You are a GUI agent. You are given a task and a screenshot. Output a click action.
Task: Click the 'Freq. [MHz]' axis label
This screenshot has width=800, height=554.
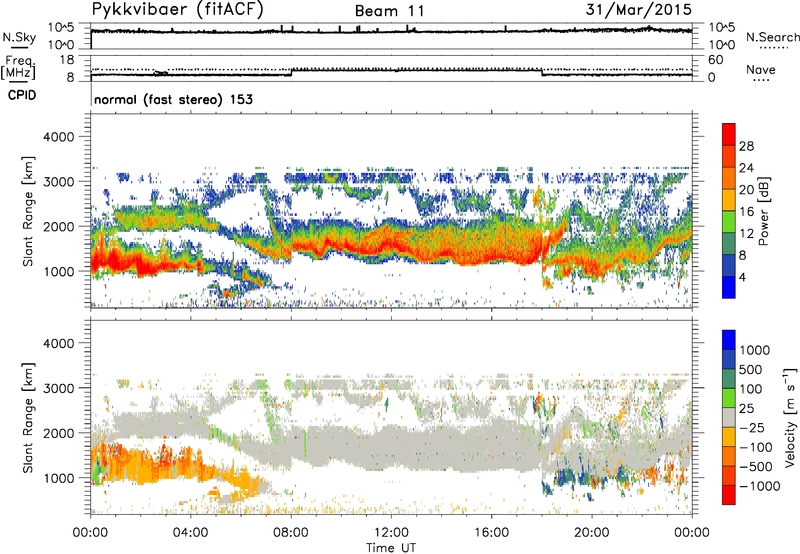tap(19, 67)
